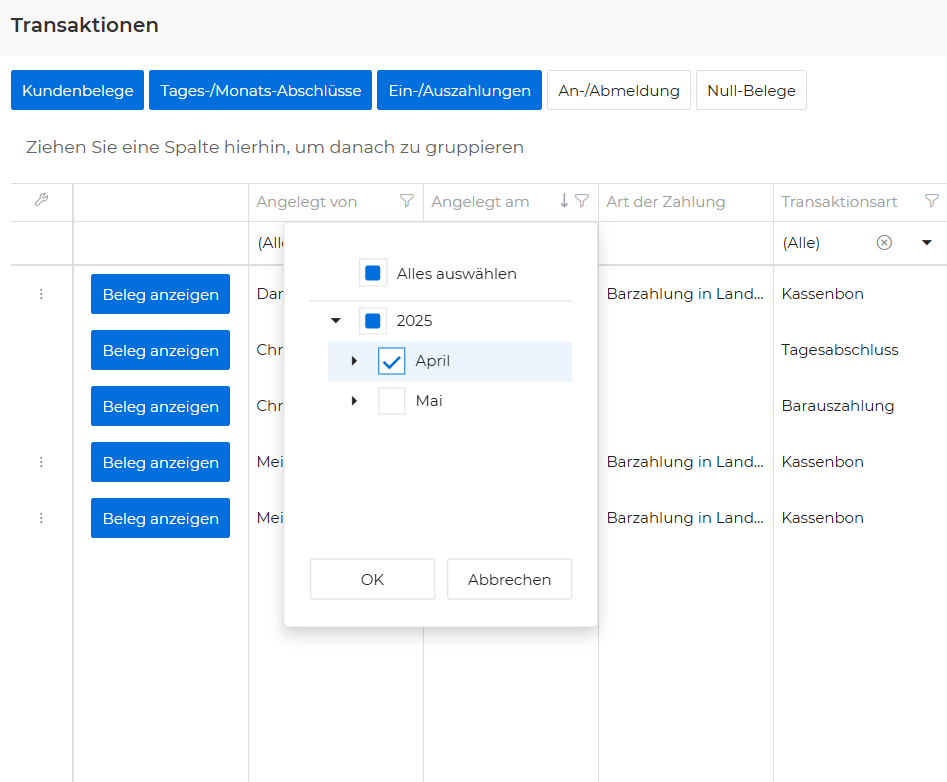Screen dimensions: 947x782
Task: Toggle the Kundenbelege filter tab
Action: click(77, 90)
